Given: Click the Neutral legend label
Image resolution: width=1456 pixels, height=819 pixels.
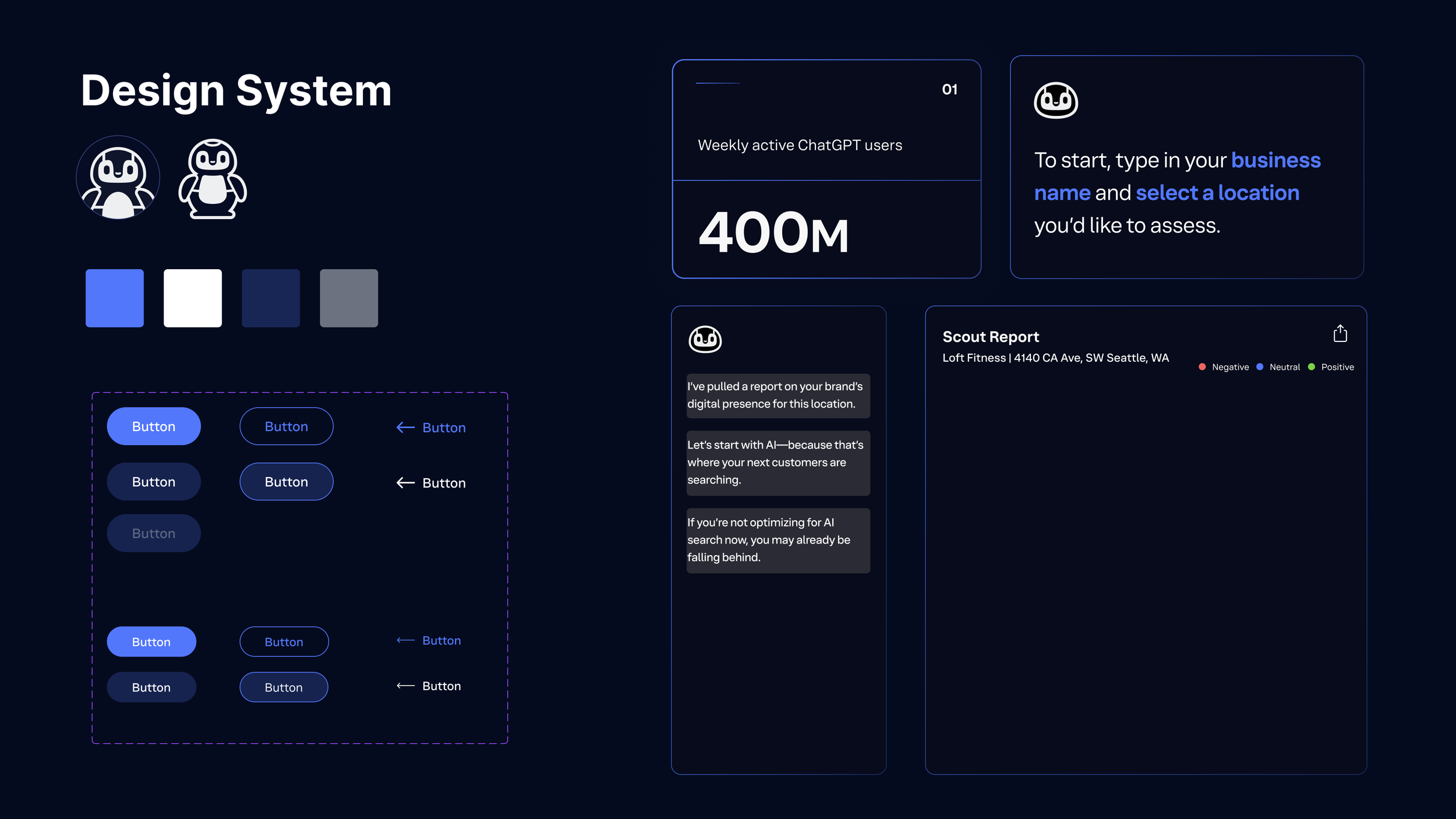Looking at the screenshot, I should pyautogui.click(x=1285, y=367).
